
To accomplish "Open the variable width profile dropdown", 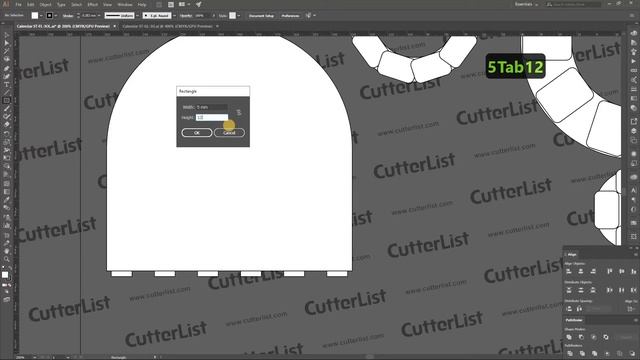I will tap(138, 16).
